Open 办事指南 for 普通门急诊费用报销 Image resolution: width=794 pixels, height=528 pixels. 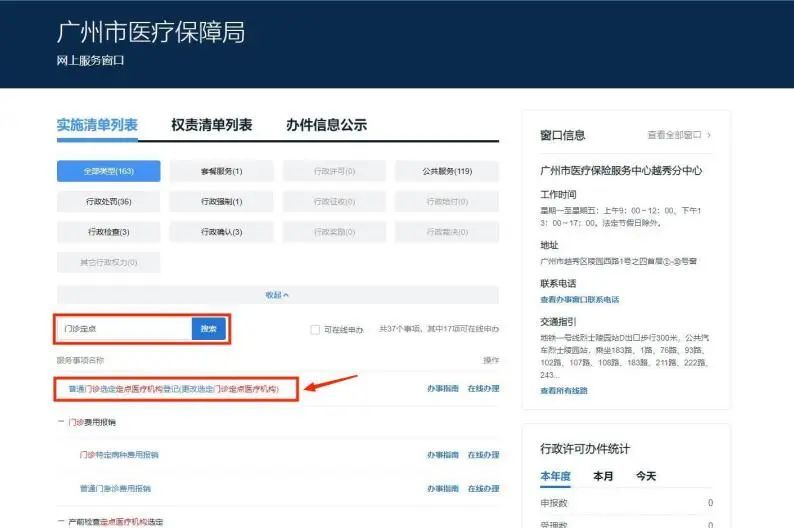(x=443, y=489)
